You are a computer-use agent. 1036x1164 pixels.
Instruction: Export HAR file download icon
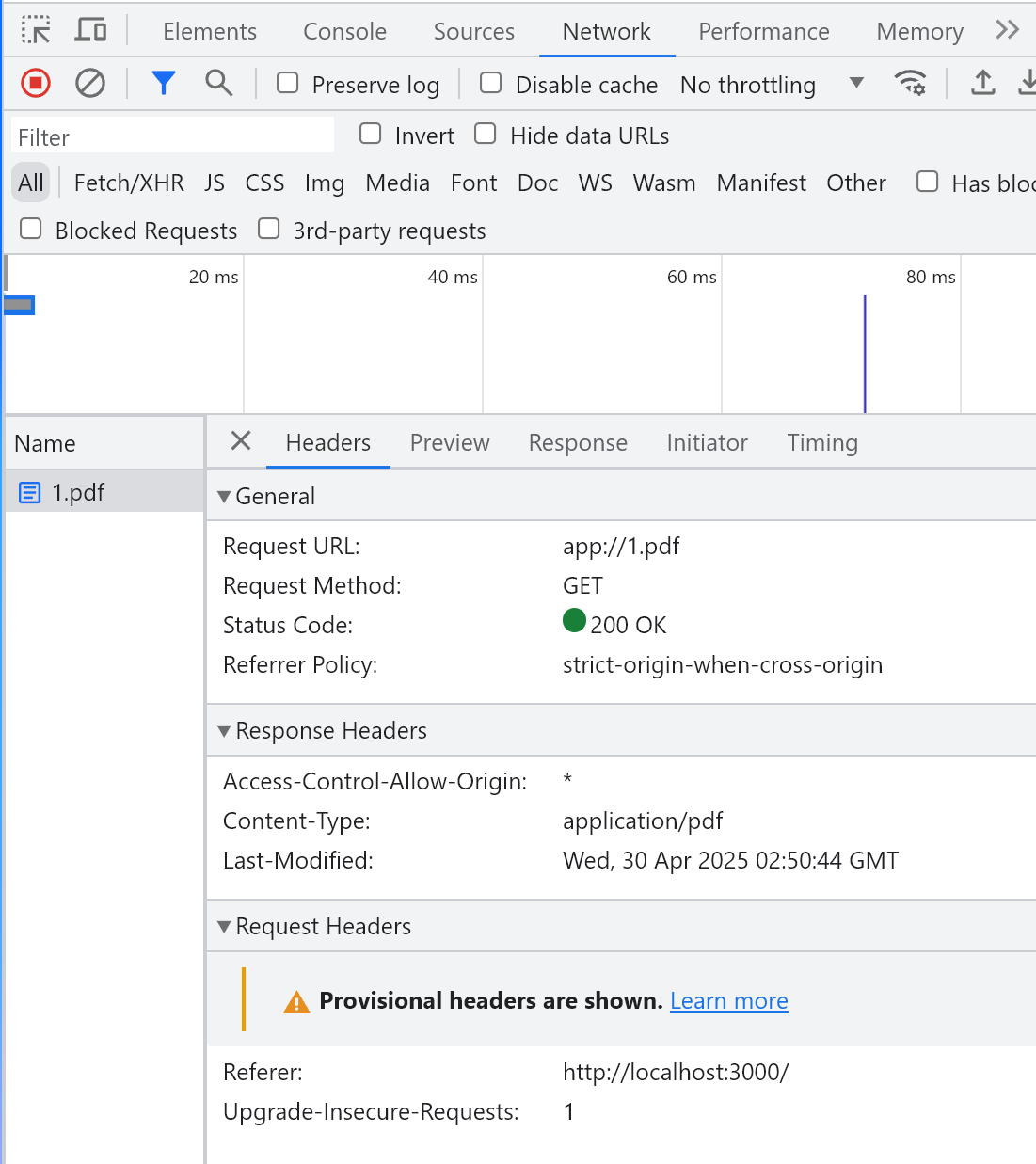click(1028, 83)
